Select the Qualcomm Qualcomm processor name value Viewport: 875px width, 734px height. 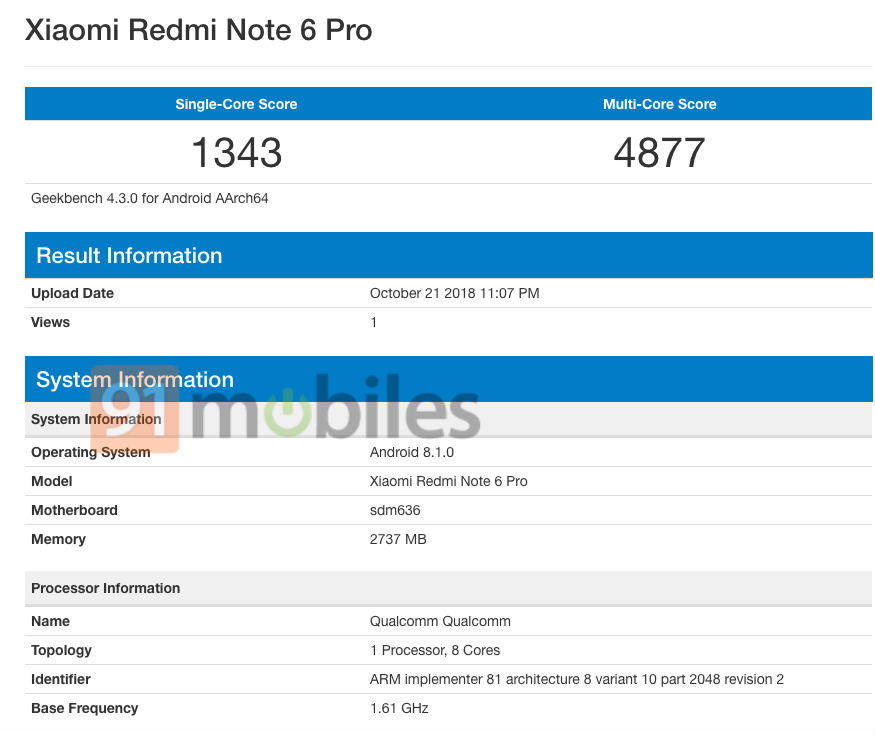440,621
